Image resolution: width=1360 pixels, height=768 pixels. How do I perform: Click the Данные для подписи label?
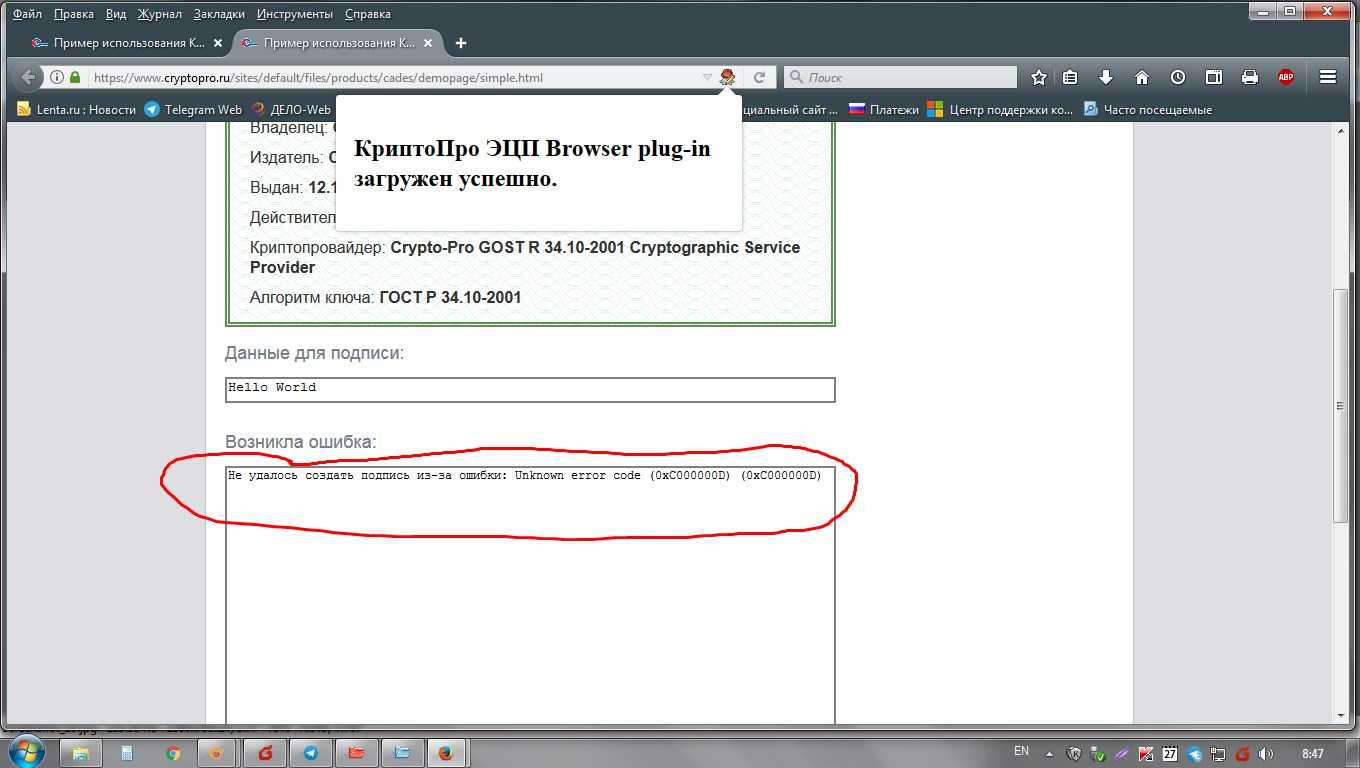(x=315, y=353)
